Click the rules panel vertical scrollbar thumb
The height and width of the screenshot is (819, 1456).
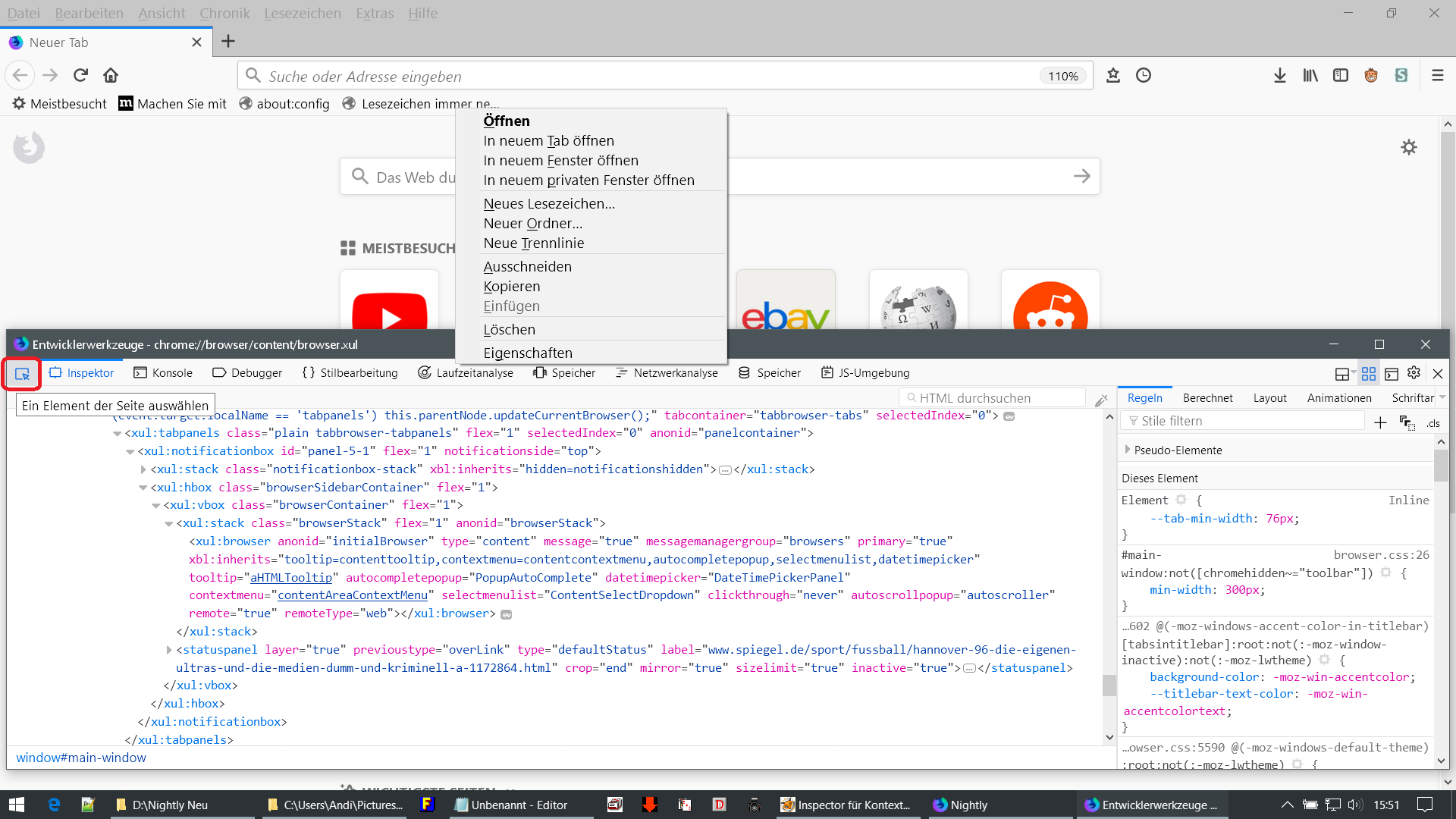point(1441,465)
